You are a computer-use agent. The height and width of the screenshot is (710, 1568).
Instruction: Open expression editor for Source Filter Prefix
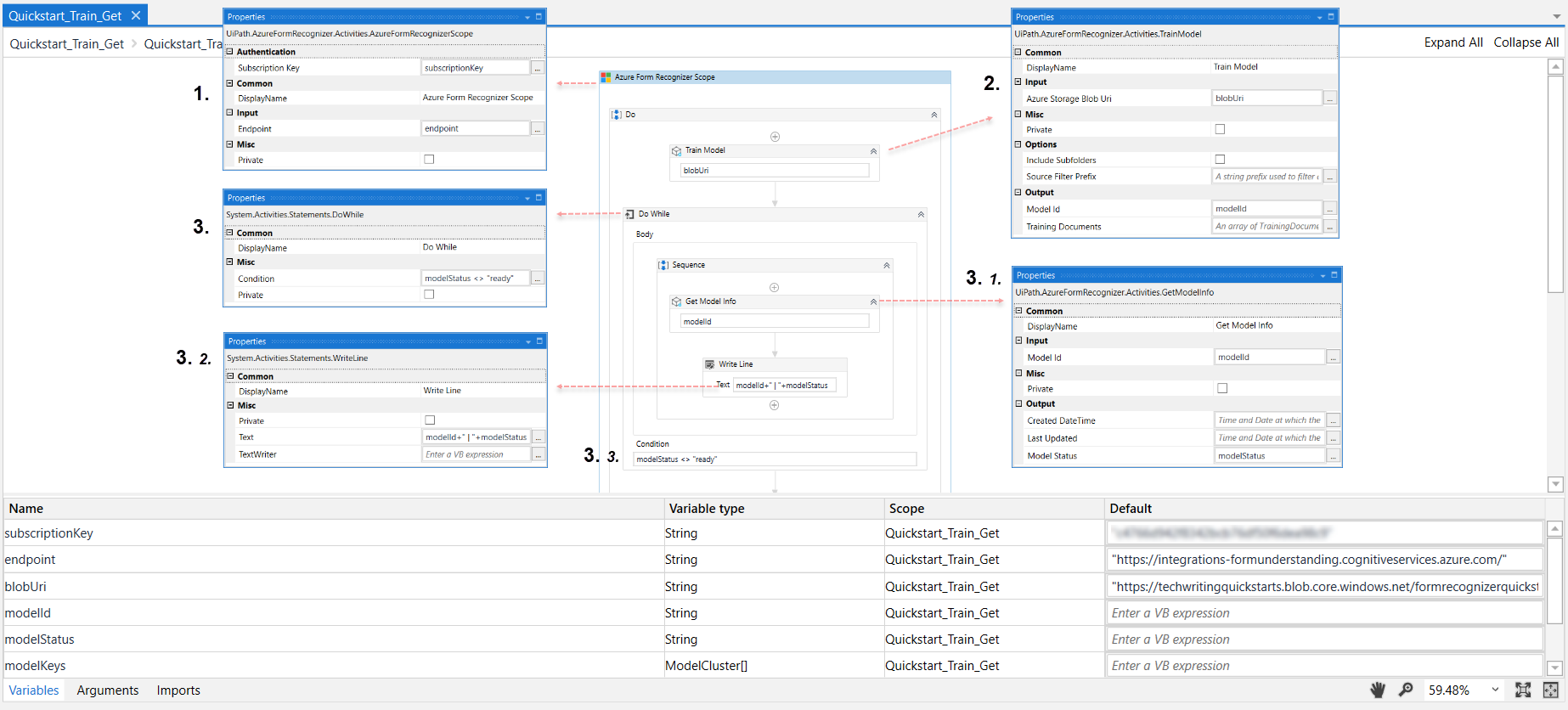coord(1330,177)
